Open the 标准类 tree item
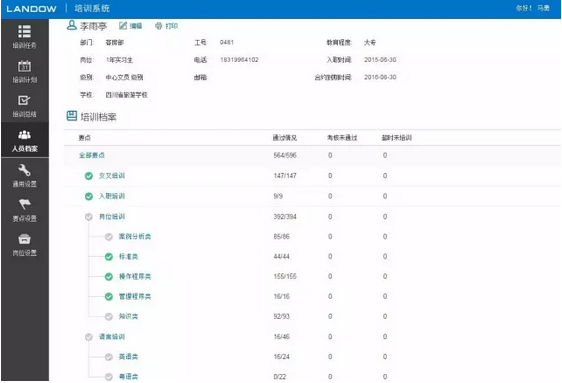 [x=128, y=257]
